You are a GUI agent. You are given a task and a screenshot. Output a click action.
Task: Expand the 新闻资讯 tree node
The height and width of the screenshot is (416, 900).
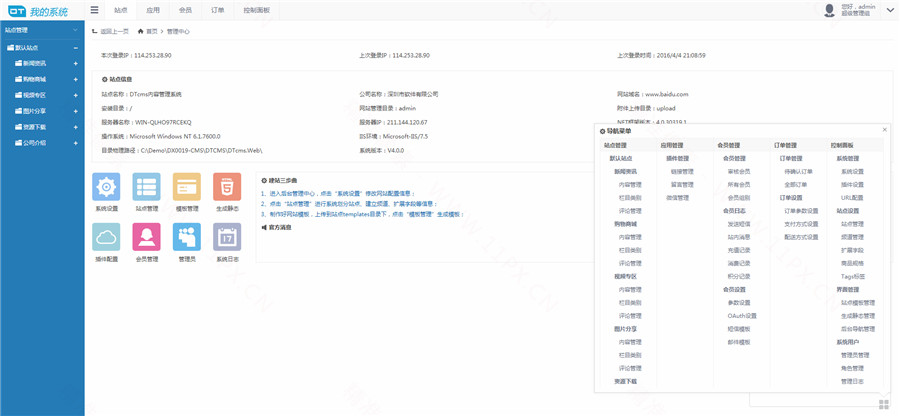pyautogui.click(x=75, y=63)
